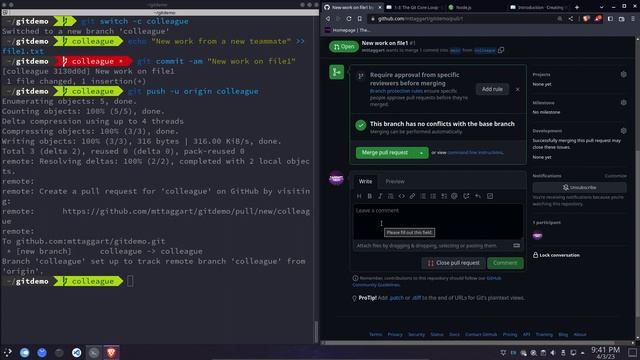Open the merge method dropdown arrow
Screen dimensions: 640x360
click(x=421, y=153)
